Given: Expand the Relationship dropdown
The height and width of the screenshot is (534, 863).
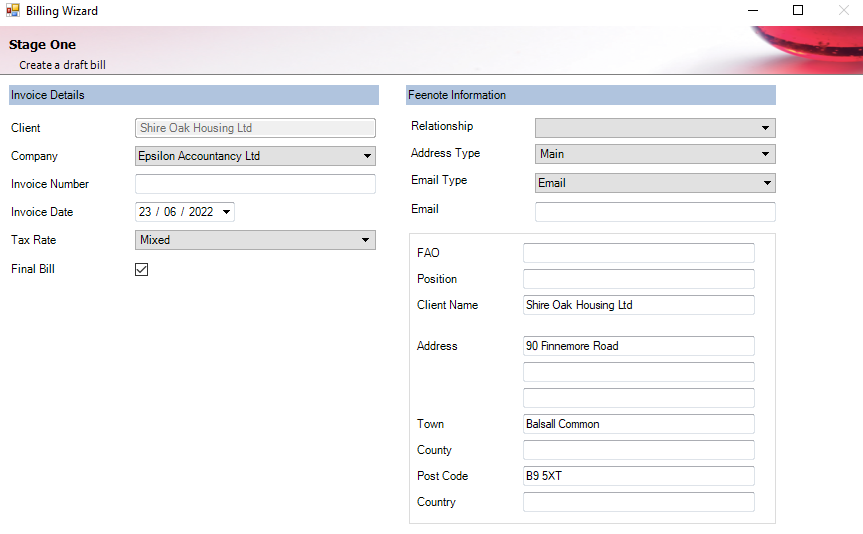Looking at the screenshot, I should (655, 128).
